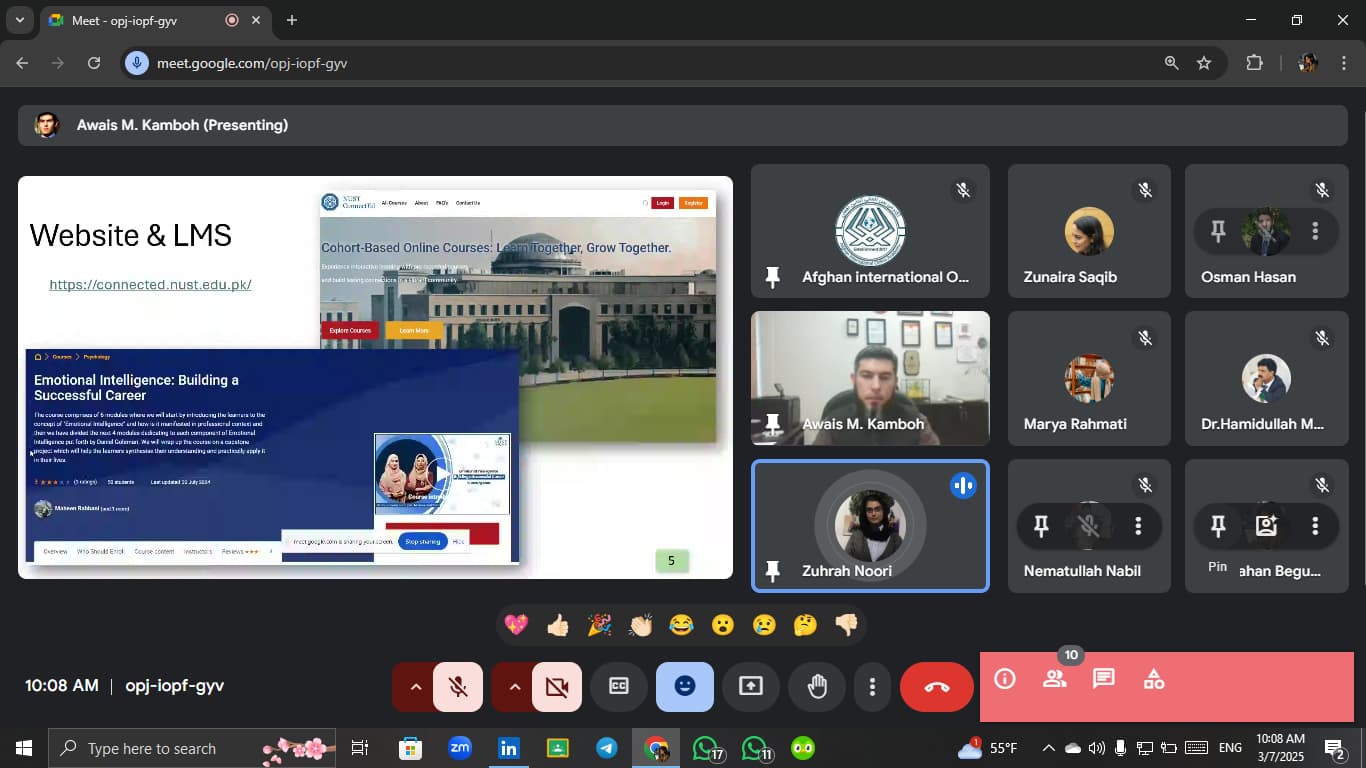Screen dimensions: 1366x768
Task: Send the clapping hands reaction
Action: tap(640, 626)
